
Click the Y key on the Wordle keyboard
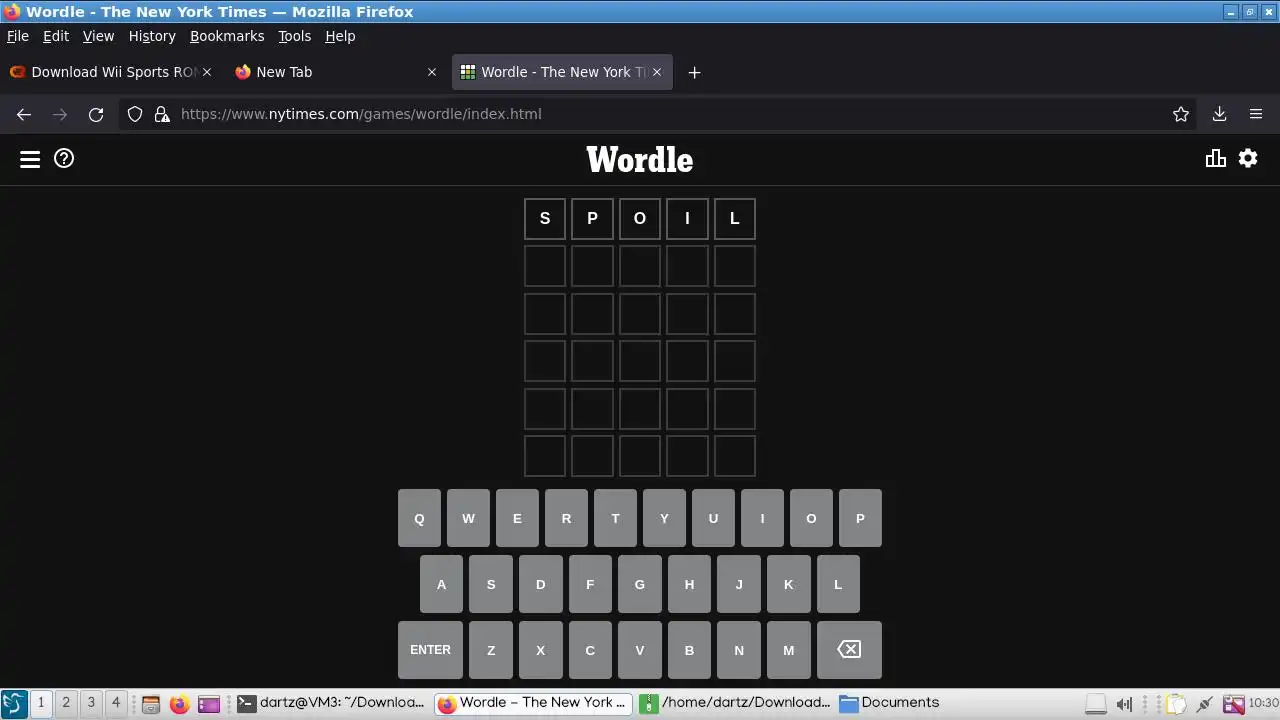tap(664, 518)
